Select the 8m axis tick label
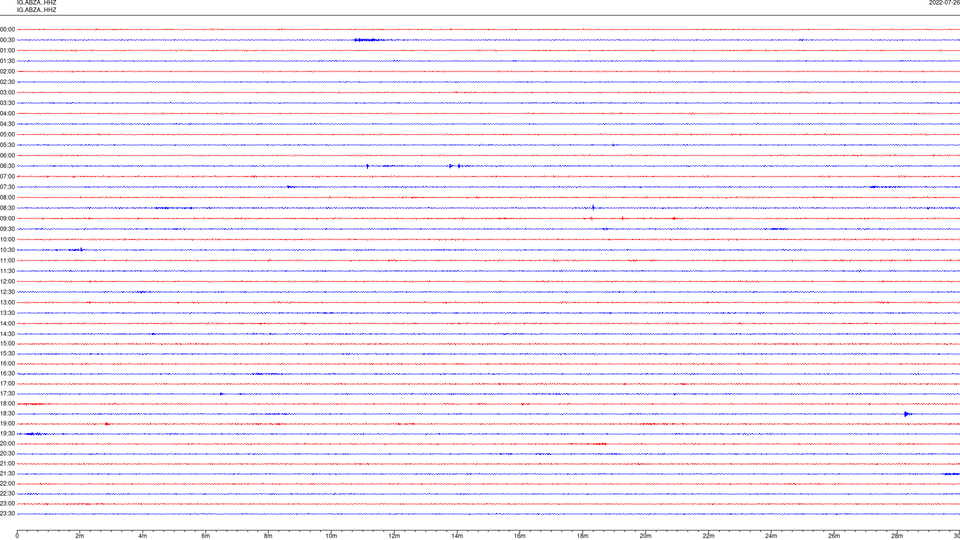This screenshot has width=960, height=540. tap(268, 536)
